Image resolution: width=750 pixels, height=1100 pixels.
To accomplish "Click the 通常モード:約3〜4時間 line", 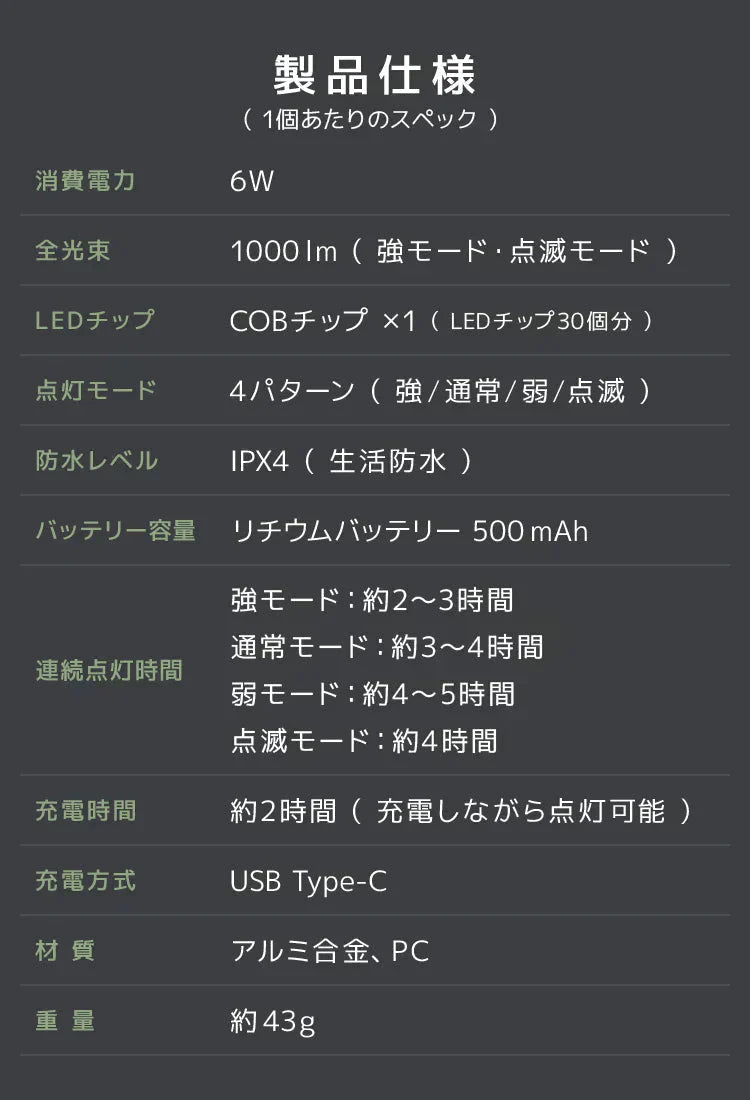I will (x=387, y=647).
